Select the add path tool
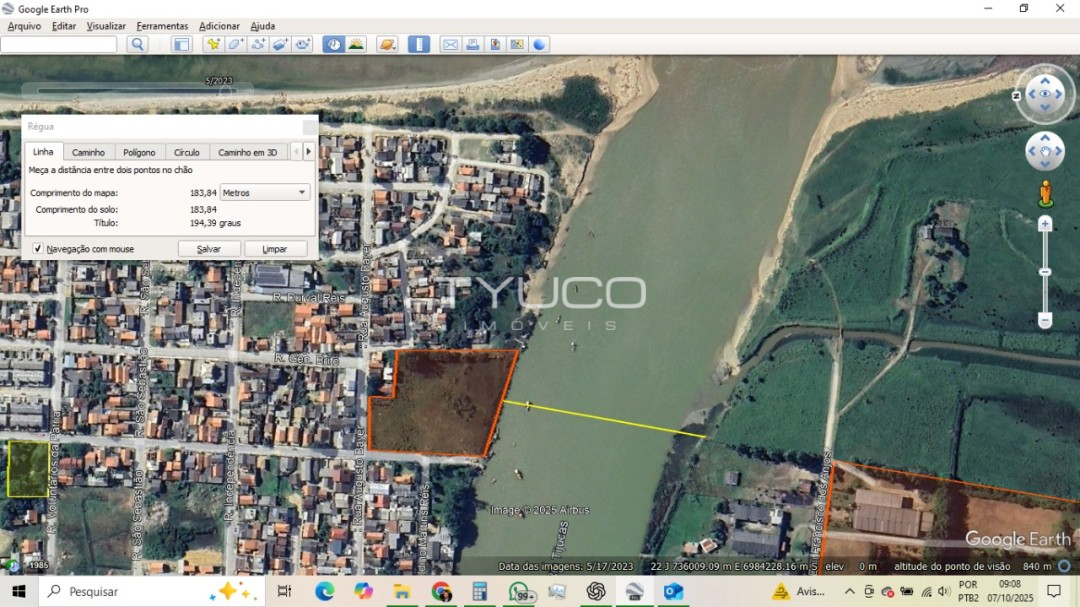1080x607 pixels. [x=258, y=44]
